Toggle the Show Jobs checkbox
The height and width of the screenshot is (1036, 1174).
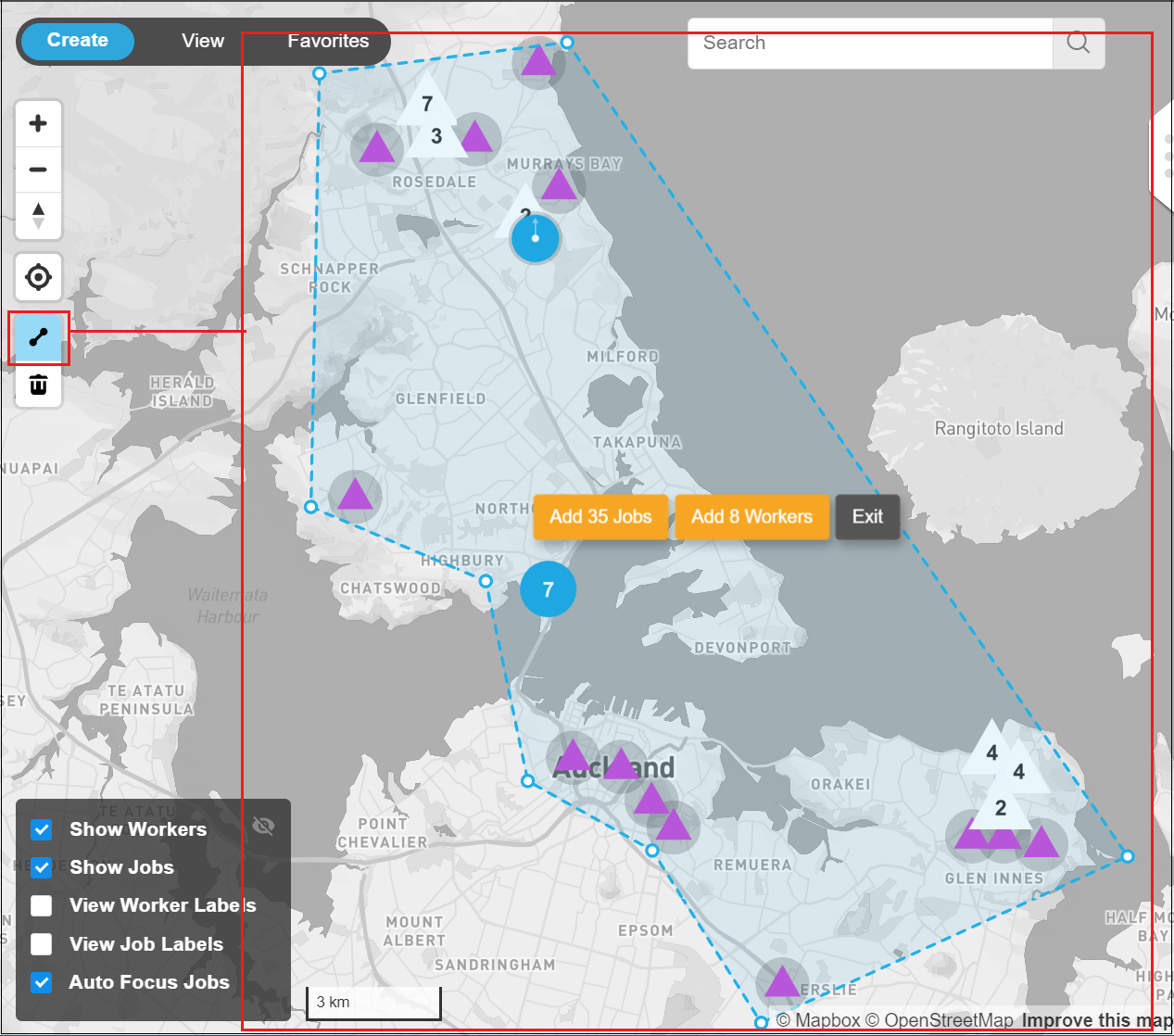click(42, 867)
